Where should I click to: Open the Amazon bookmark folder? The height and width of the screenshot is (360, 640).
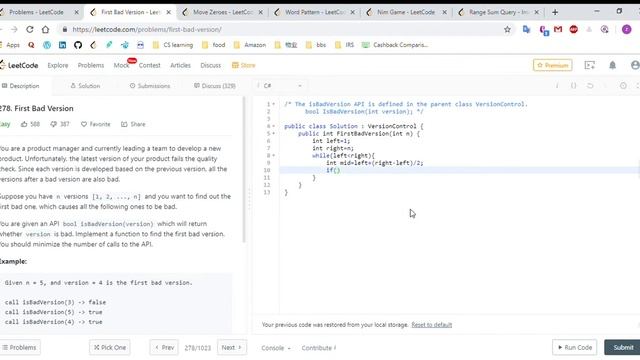250,45
